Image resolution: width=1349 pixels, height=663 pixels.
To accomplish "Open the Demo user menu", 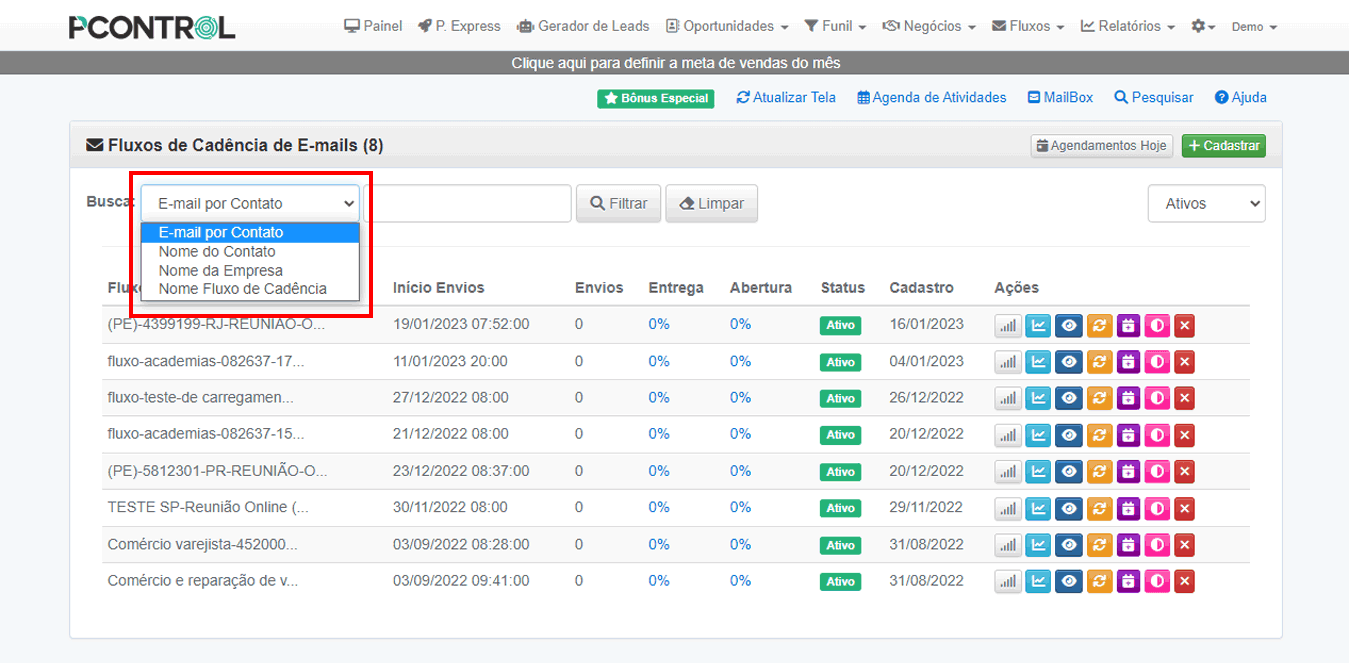I will click(1254, 27).
